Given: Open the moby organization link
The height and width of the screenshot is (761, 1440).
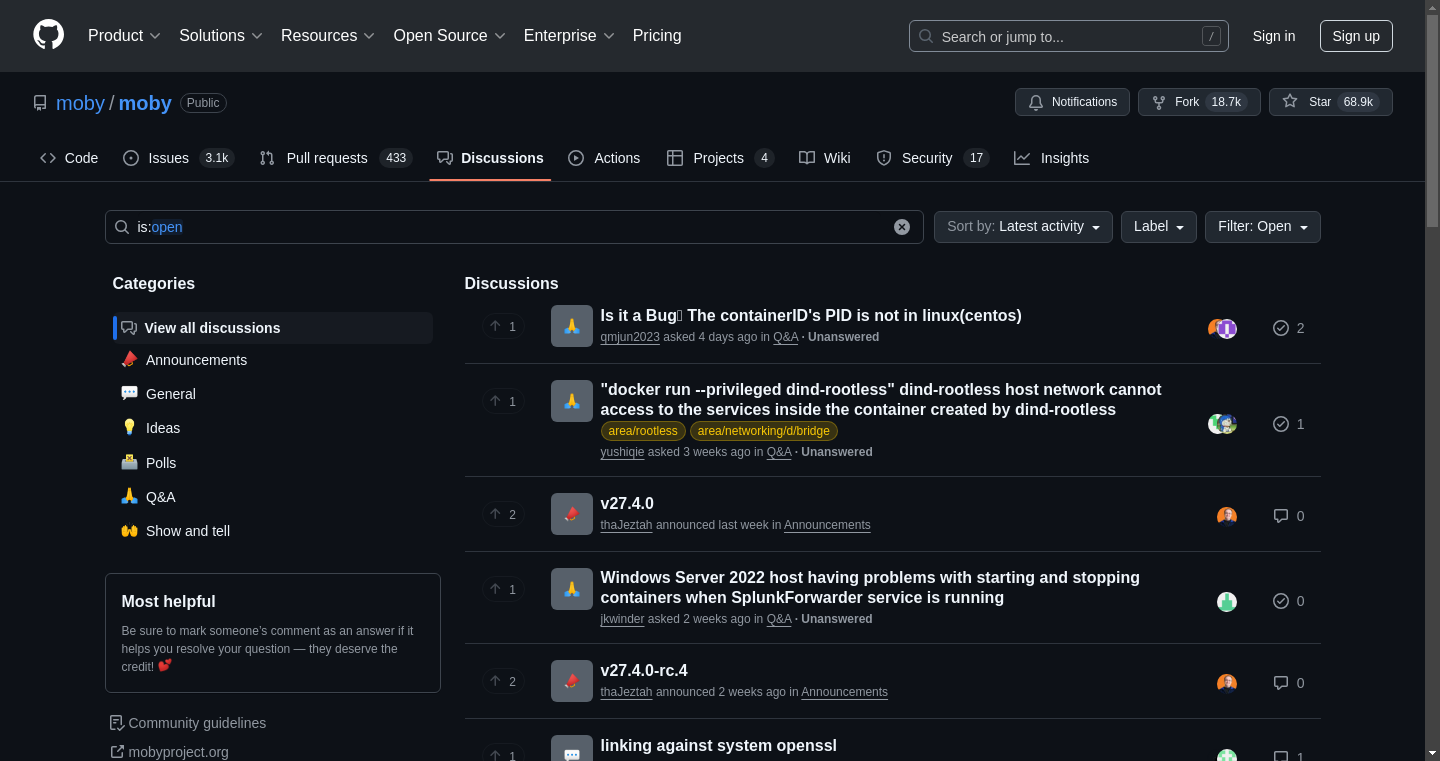Looking at the screenshot, I should (80, 103).
